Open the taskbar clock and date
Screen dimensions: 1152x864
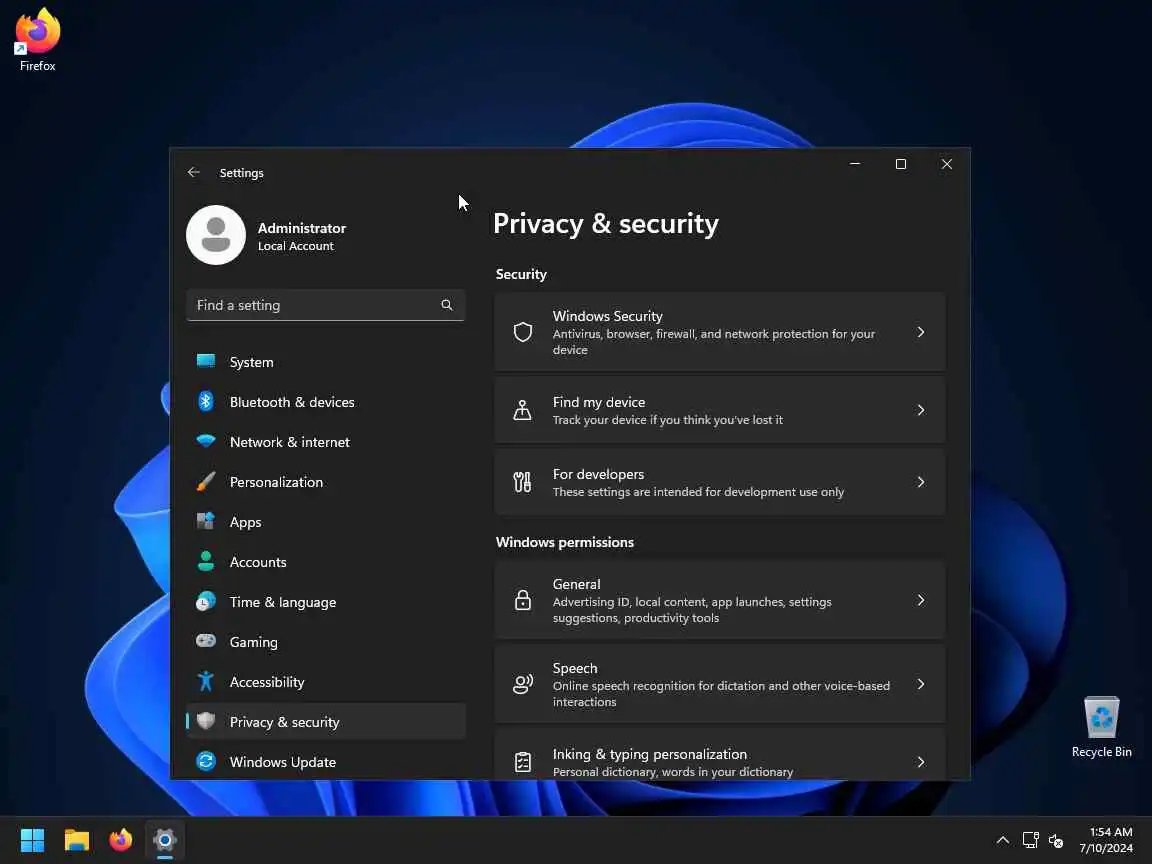pos(1106,840)
